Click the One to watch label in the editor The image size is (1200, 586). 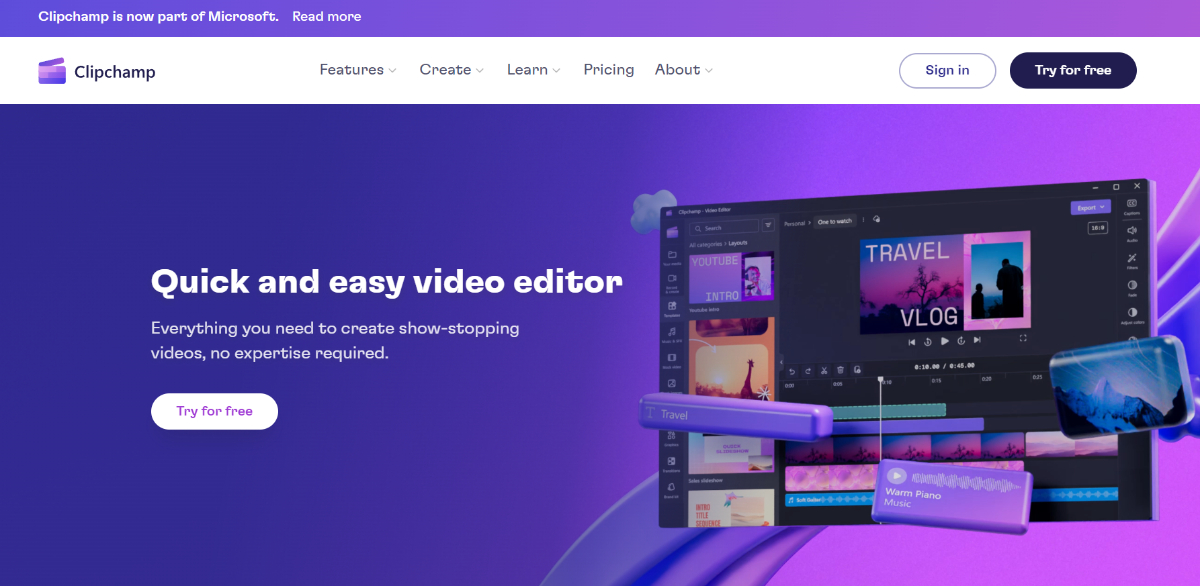[834, 221]
